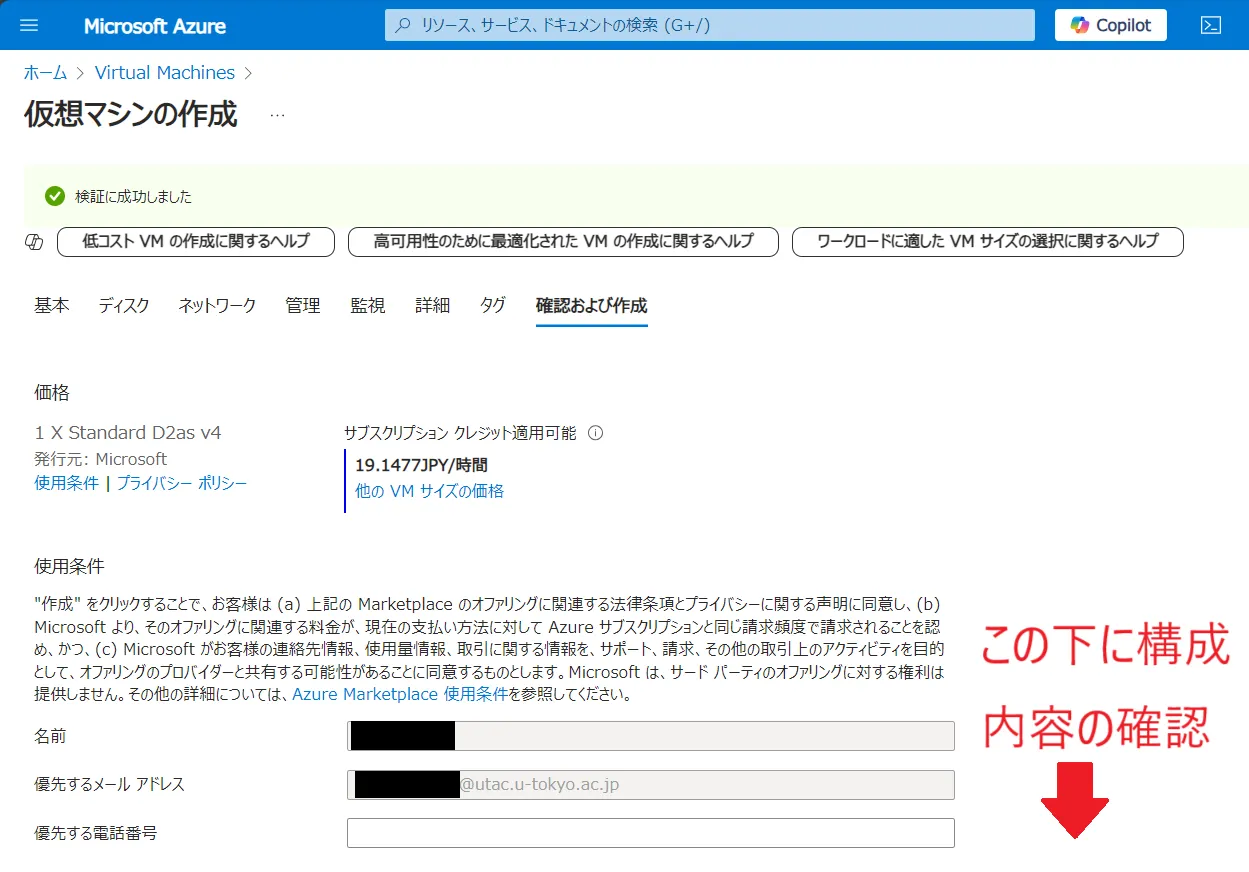Viewport: 1249px width, 872px height.
Task: Click the info icon beside サブスクリプション クレジット適用可能
Action: (596, 433)
